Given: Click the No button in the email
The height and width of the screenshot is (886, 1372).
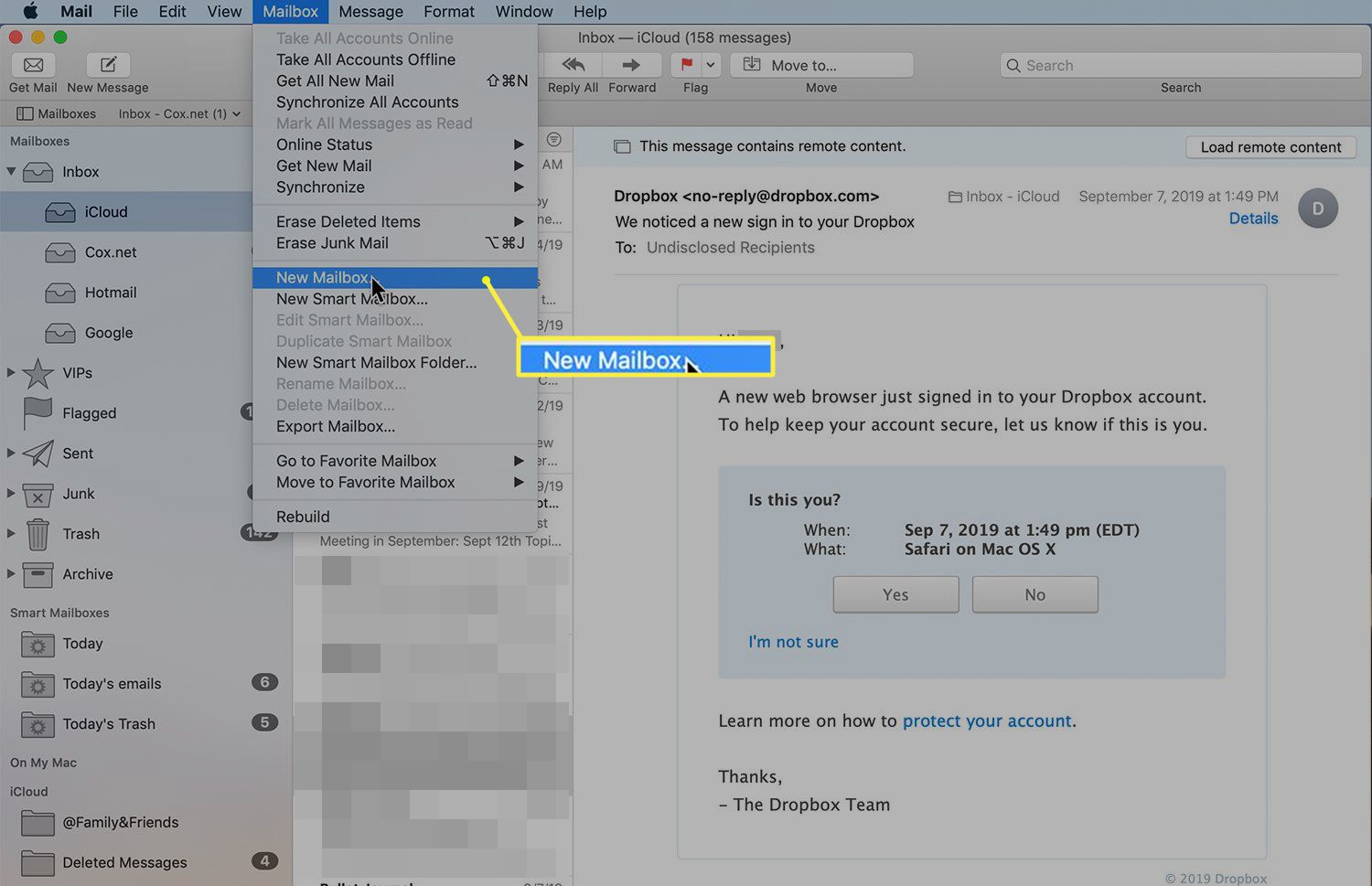Looking at the screenshot, I should 1034,594.
